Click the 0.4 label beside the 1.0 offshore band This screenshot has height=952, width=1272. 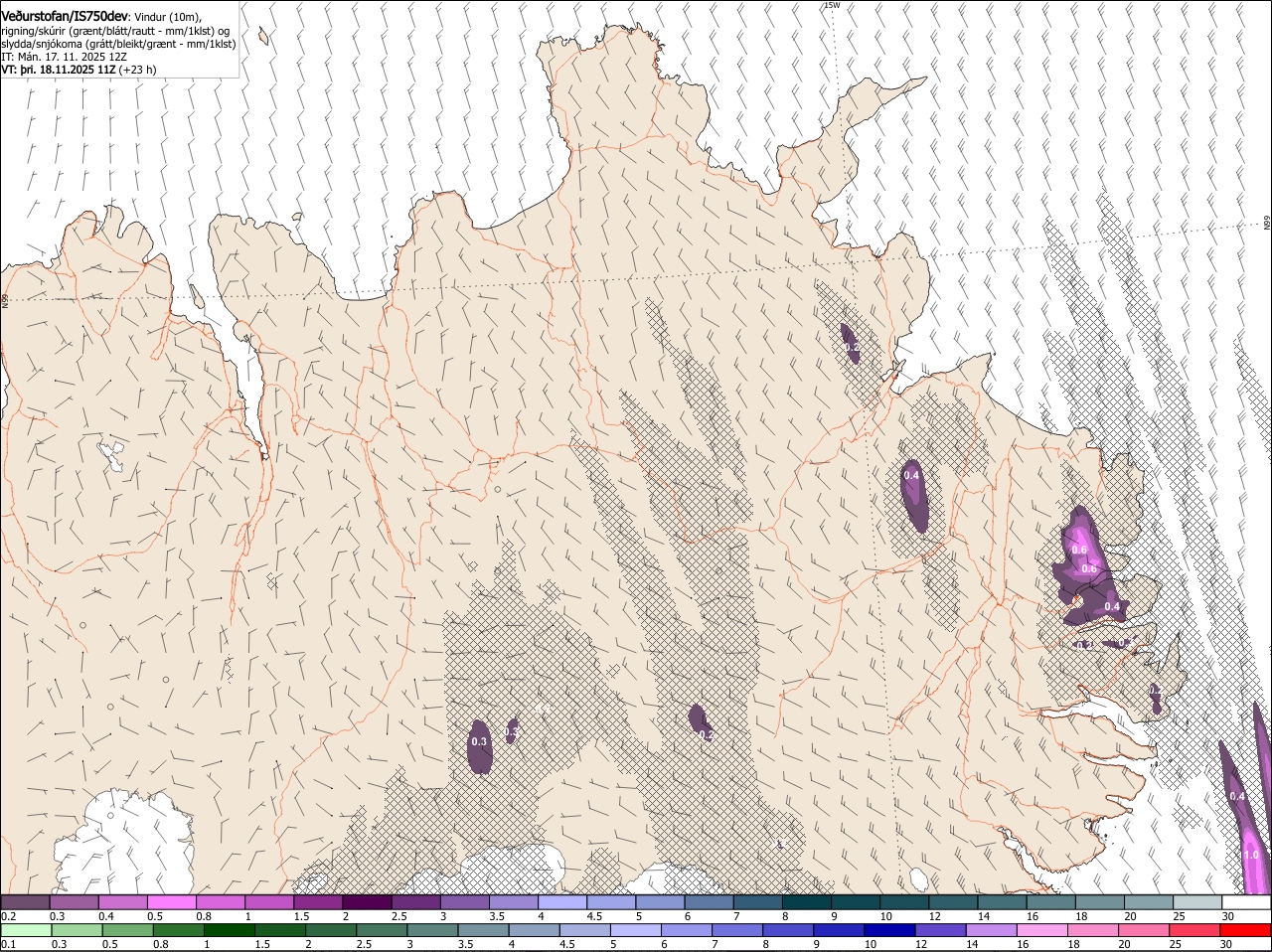[1237, 796]
